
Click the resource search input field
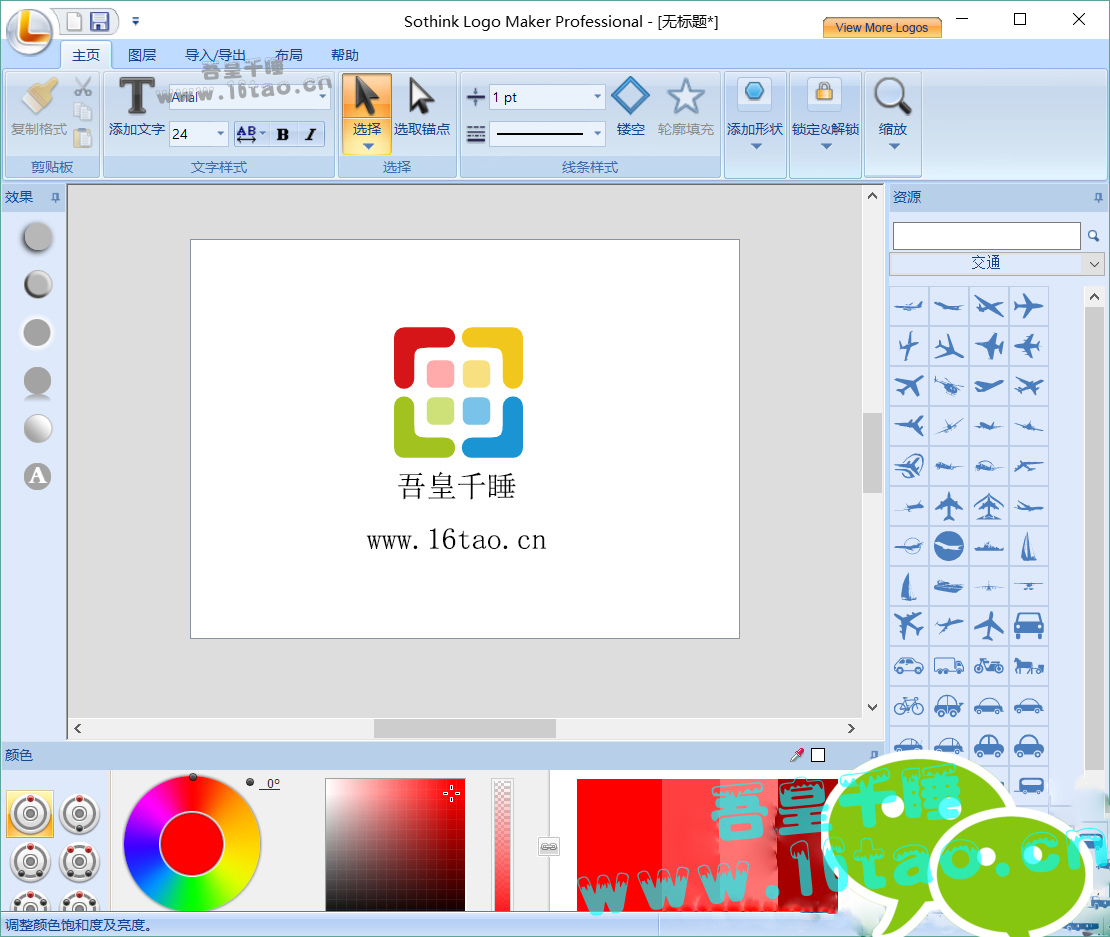[986, 236]
